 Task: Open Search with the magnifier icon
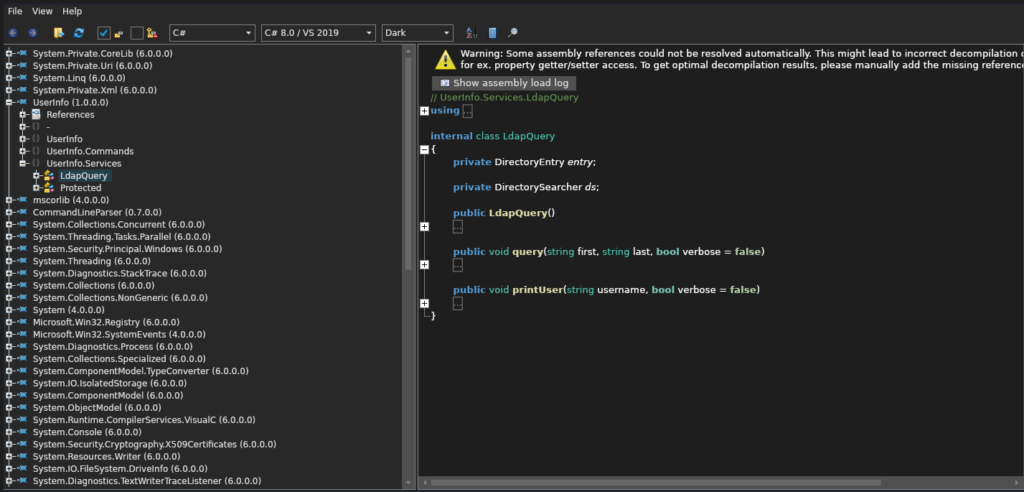[513, 33]
